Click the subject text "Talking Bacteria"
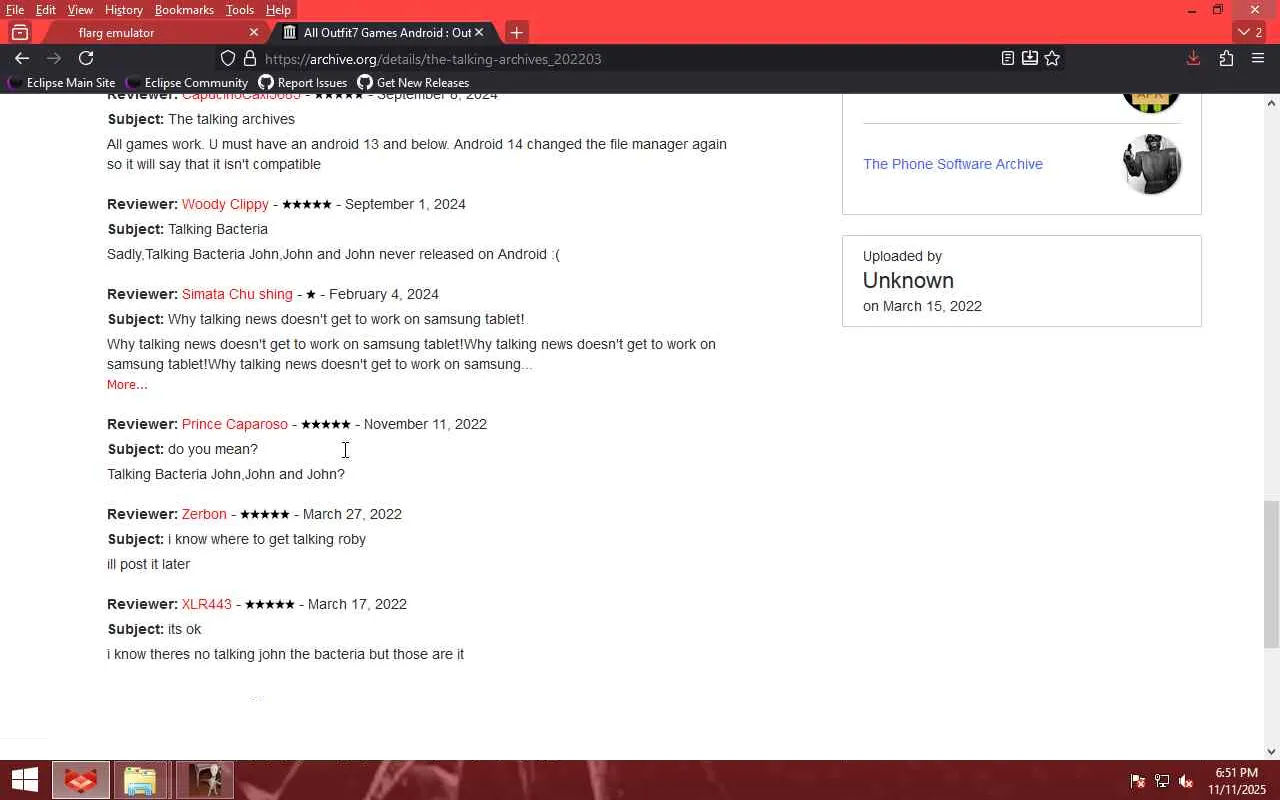The width and height of the screenshot is (1280, 800). point(218,229)
